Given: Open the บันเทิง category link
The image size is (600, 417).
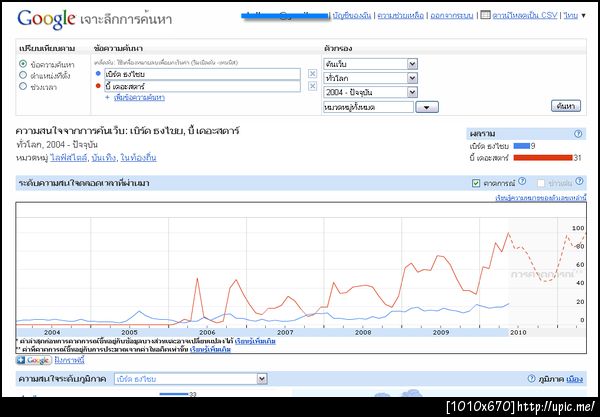Looking at the screenshot, I should pyautogui.click(x=104, y=158).
